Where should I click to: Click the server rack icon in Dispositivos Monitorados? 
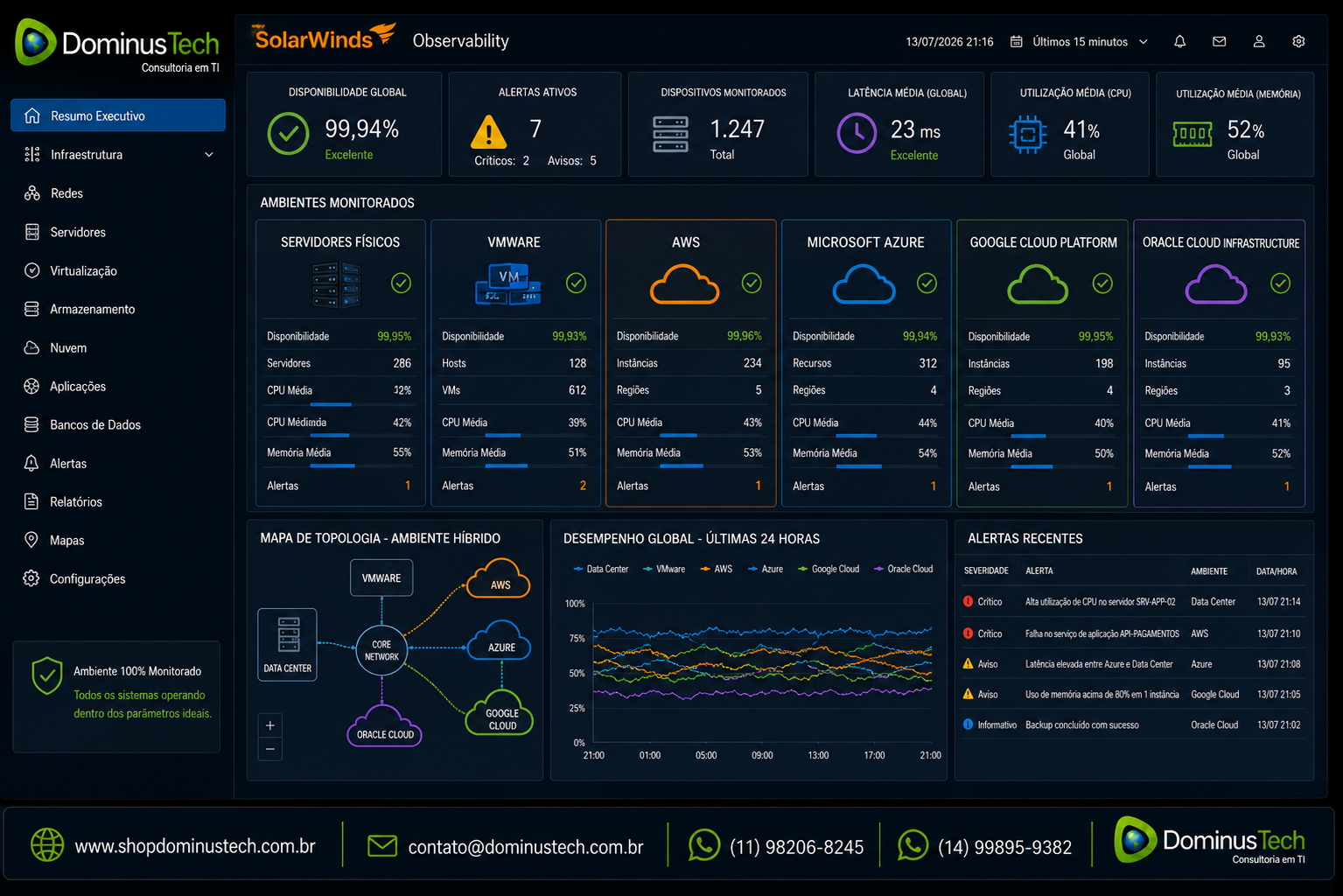point(670,134)
